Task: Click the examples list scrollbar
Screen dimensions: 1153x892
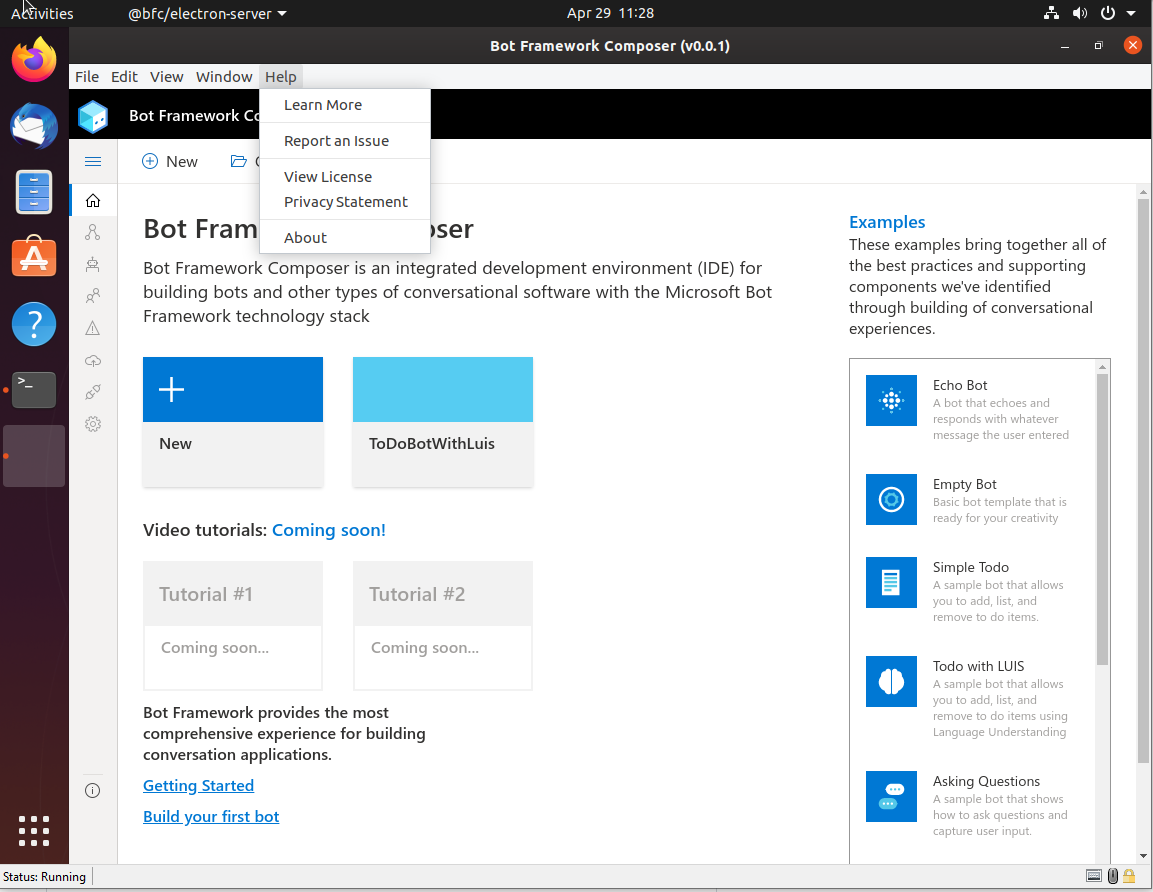Action: [1102, 519]
